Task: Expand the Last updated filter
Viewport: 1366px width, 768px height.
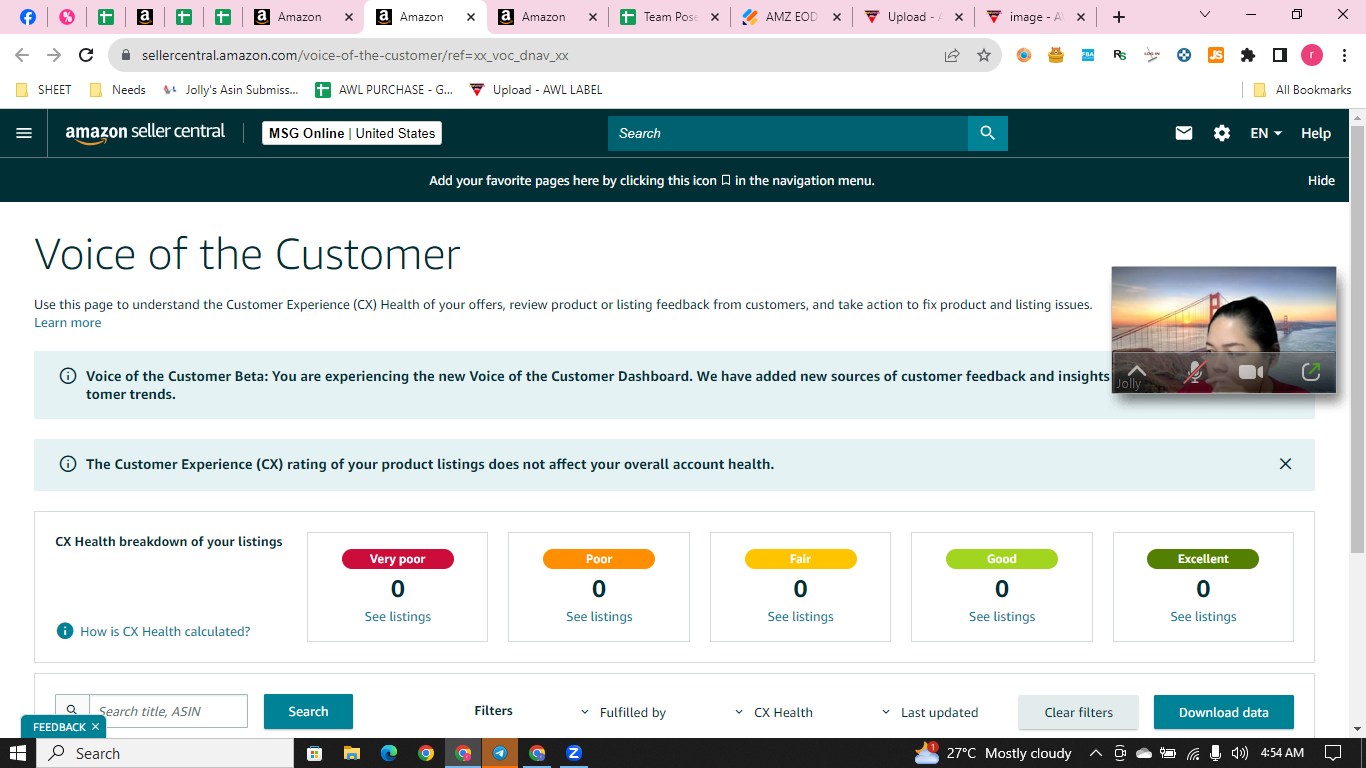Action: click(x=929, y=712)
